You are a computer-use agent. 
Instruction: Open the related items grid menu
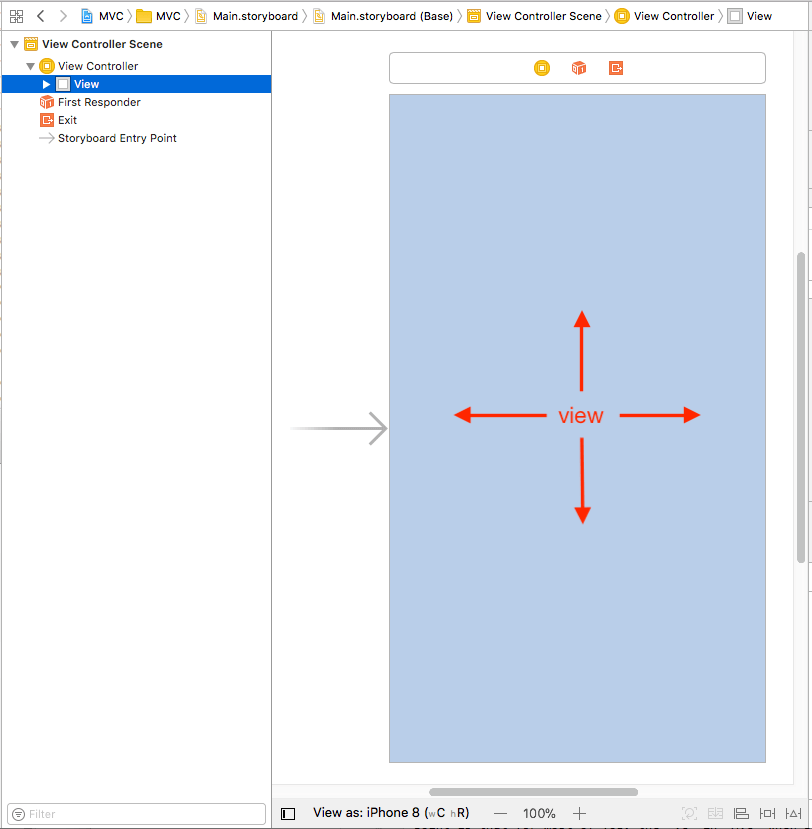tap(16, 16)
